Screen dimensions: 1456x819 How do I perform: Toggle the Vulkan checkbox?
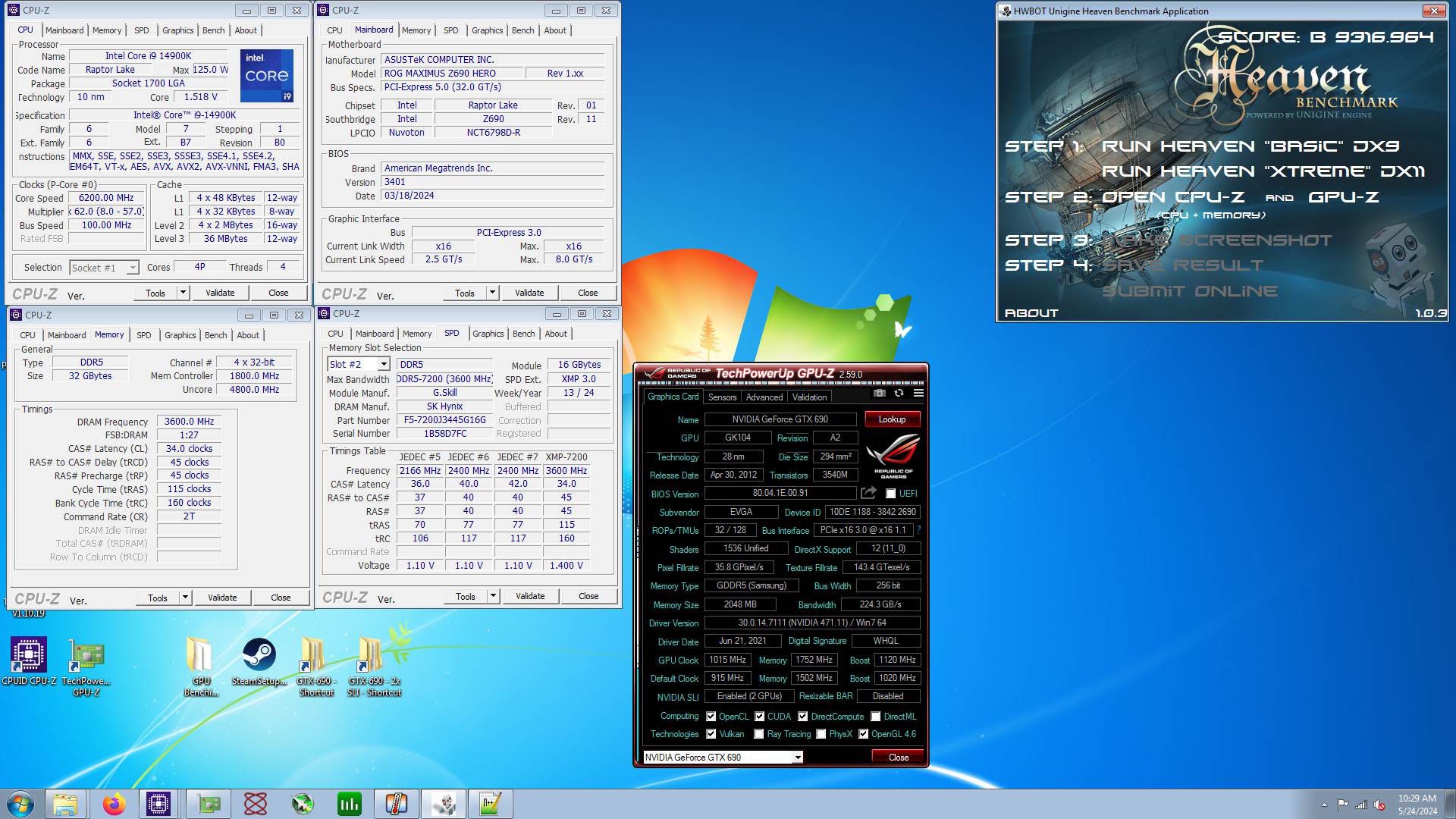click(711, 734)
